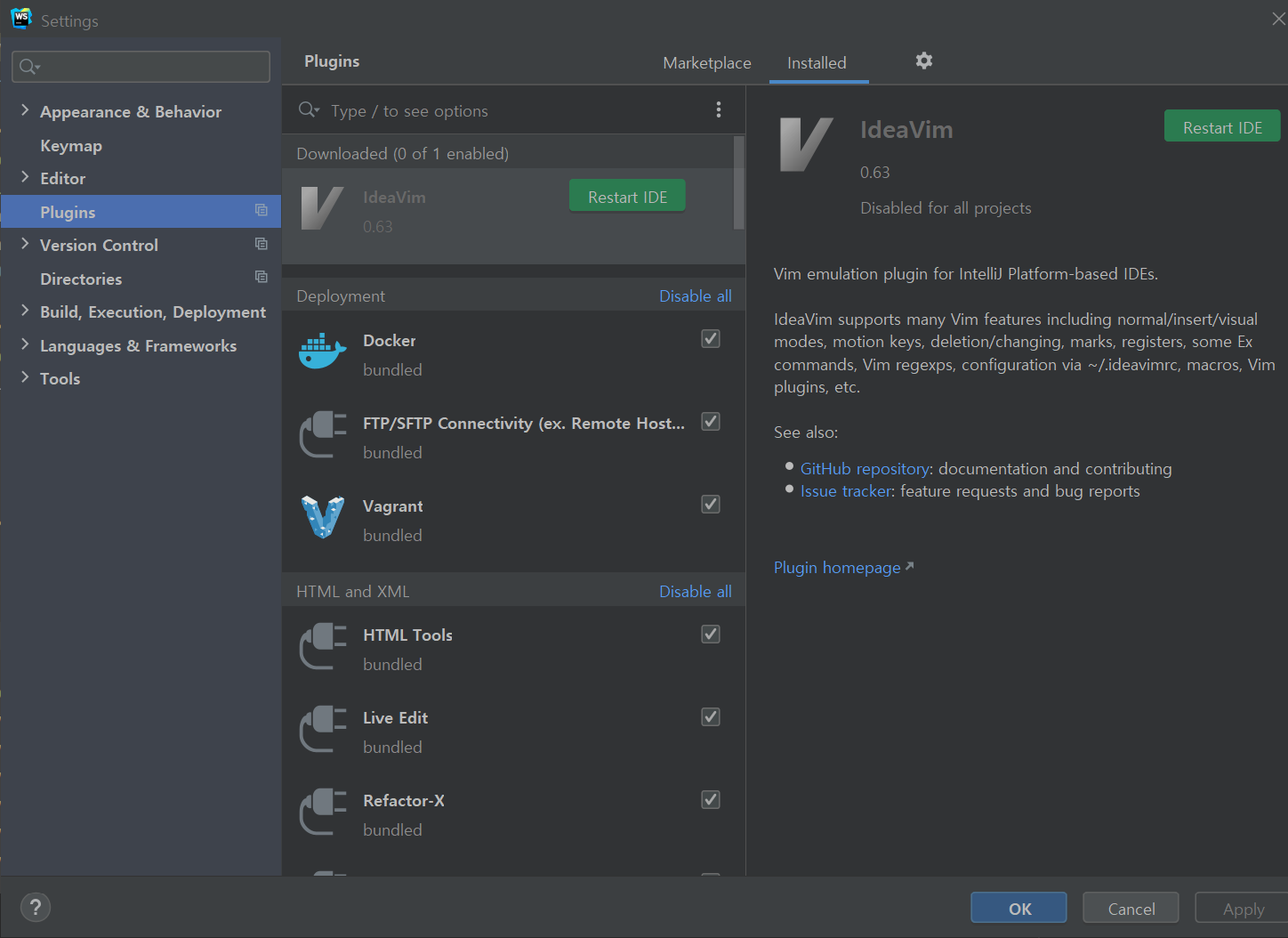Open the Plugin homepage link

(843, 567)
